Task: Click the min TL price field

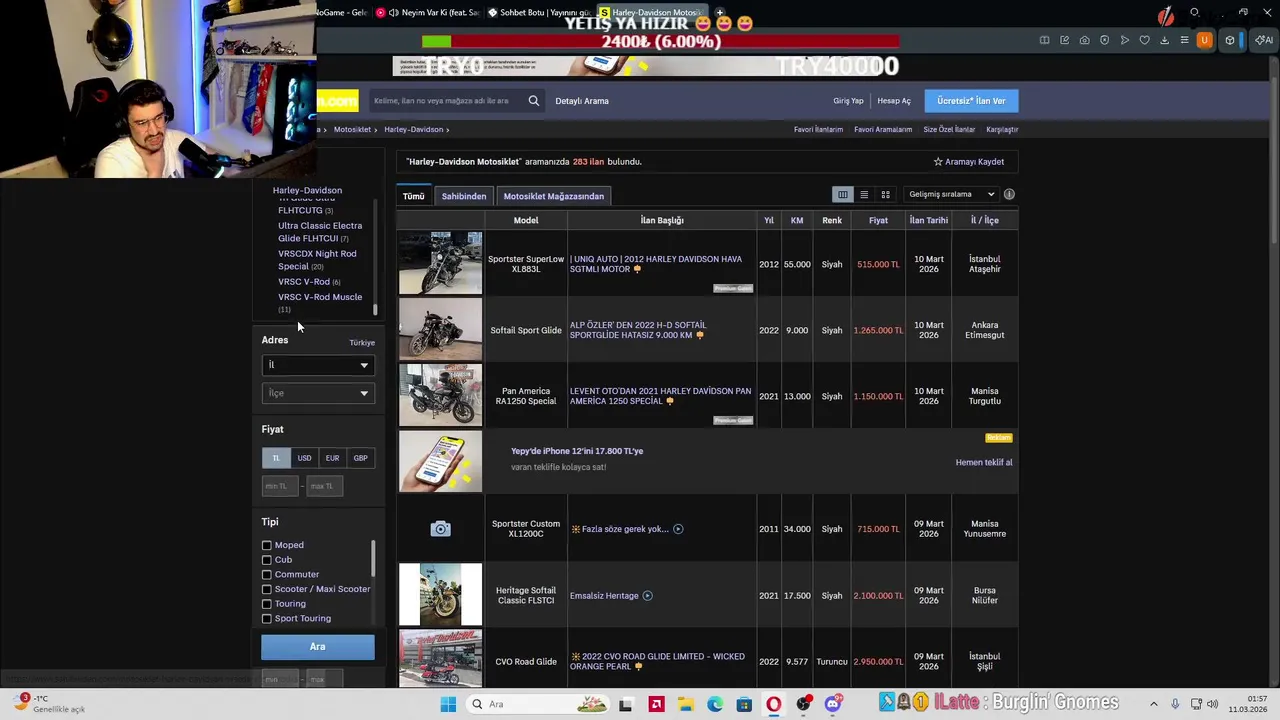Action: (280, 486)
